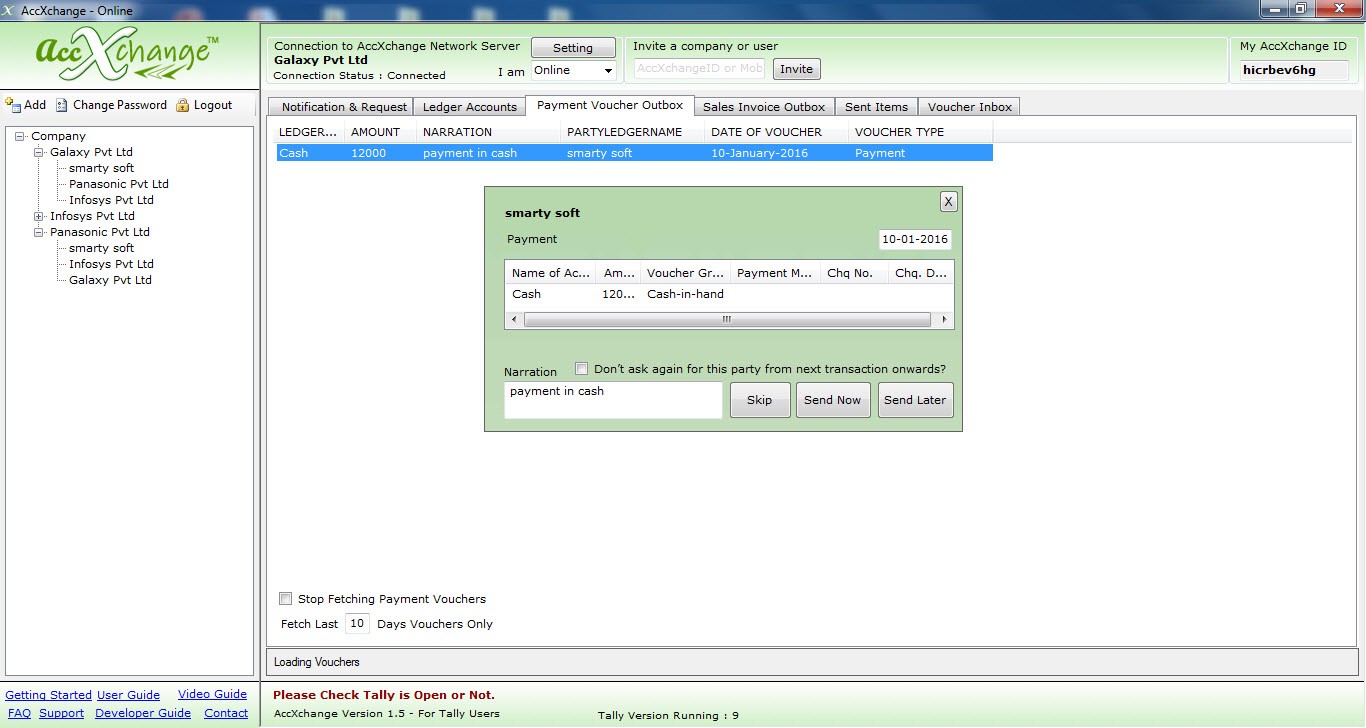
Task: Select Infosys Pvt Ltd under Galaxy Pvt Ltd
Action: pos(111,200)
